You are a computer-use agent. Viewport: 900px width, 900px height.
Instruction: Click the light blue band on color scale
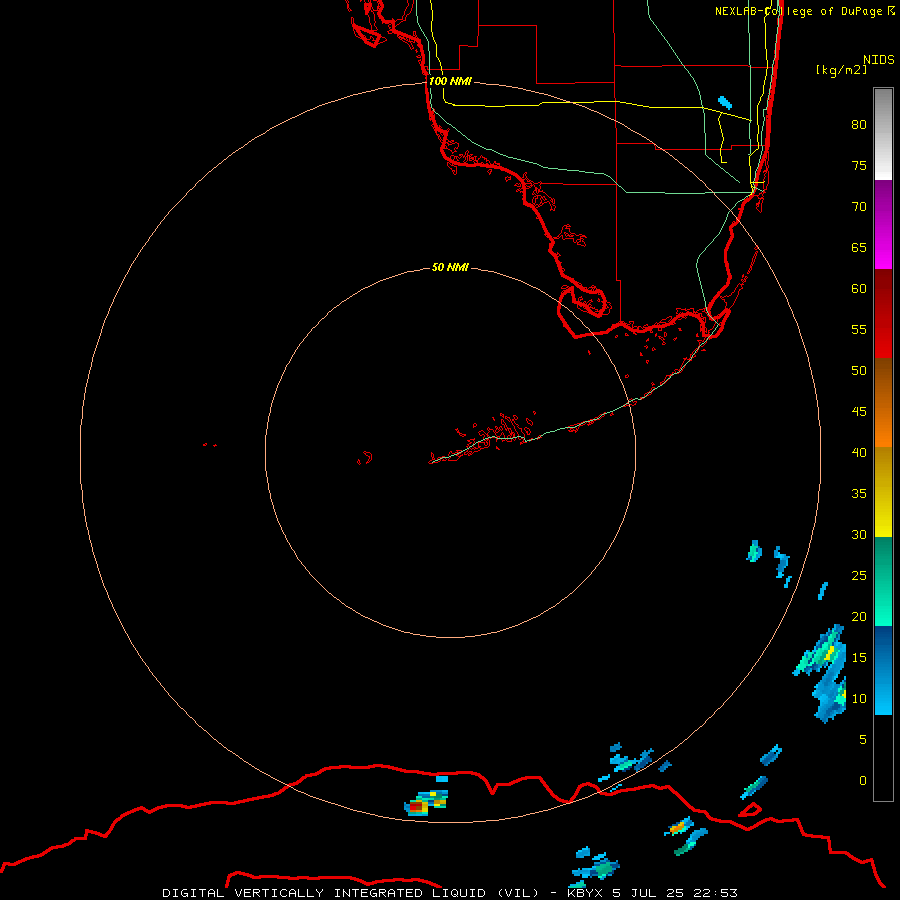click(x=883, y=670)
